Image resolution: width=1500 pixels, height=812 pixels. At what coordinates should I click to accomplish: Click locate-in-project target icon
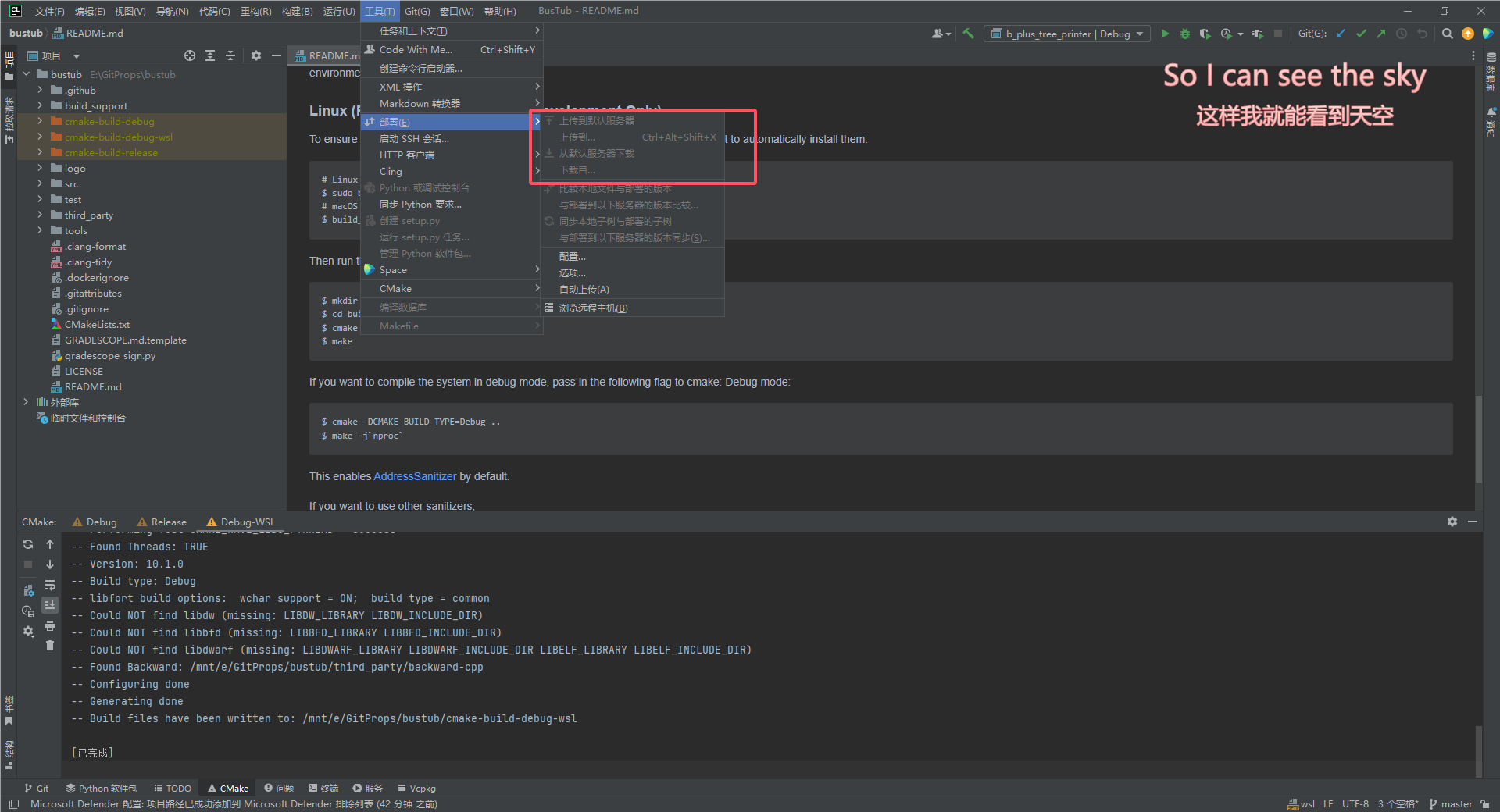click(190, 55)
